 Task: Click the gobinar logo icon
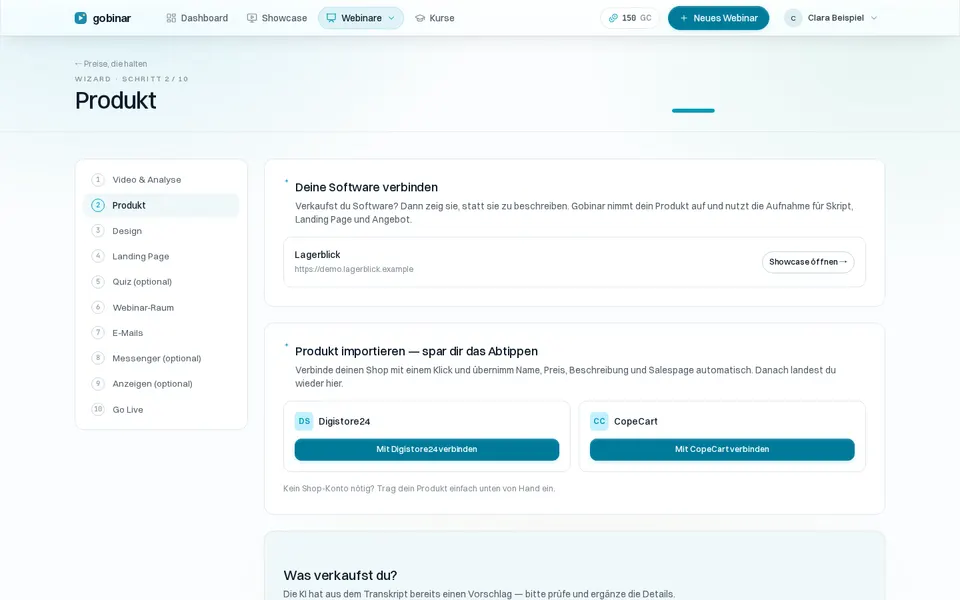(x=80, y=18)
